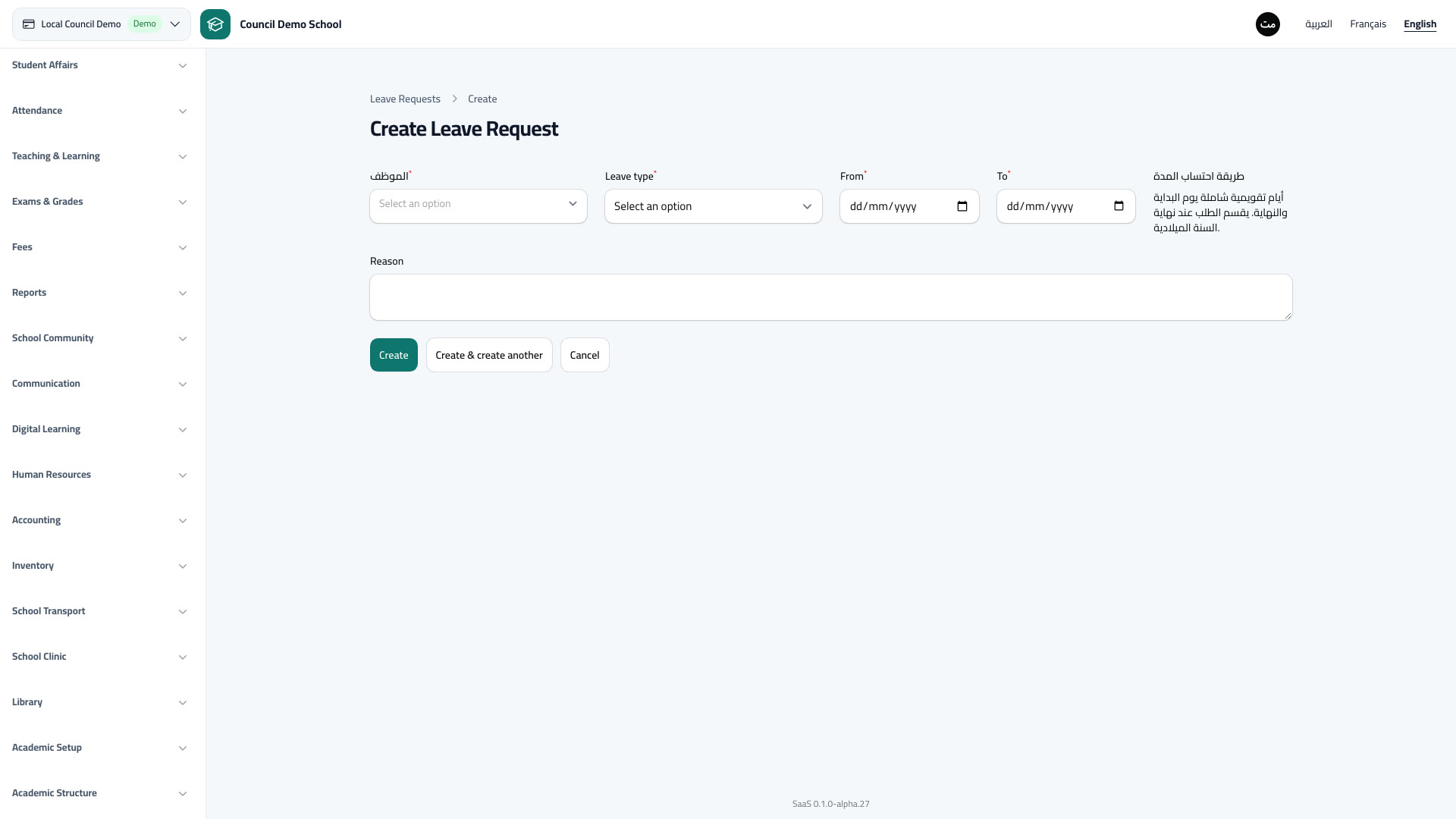Expand Attendance sidebar group
This screenshot has width=1456, height=819.
(100, 111)
